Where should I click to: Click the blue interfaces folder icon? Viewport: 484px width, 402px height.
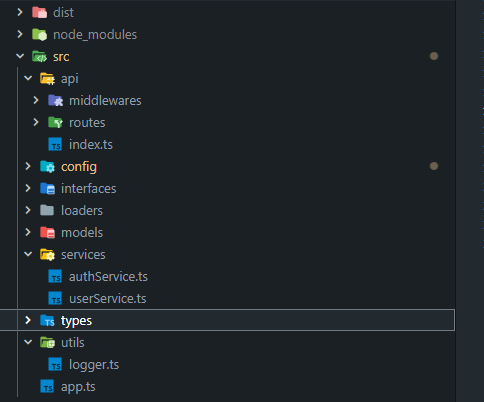(x=47, y=189)
